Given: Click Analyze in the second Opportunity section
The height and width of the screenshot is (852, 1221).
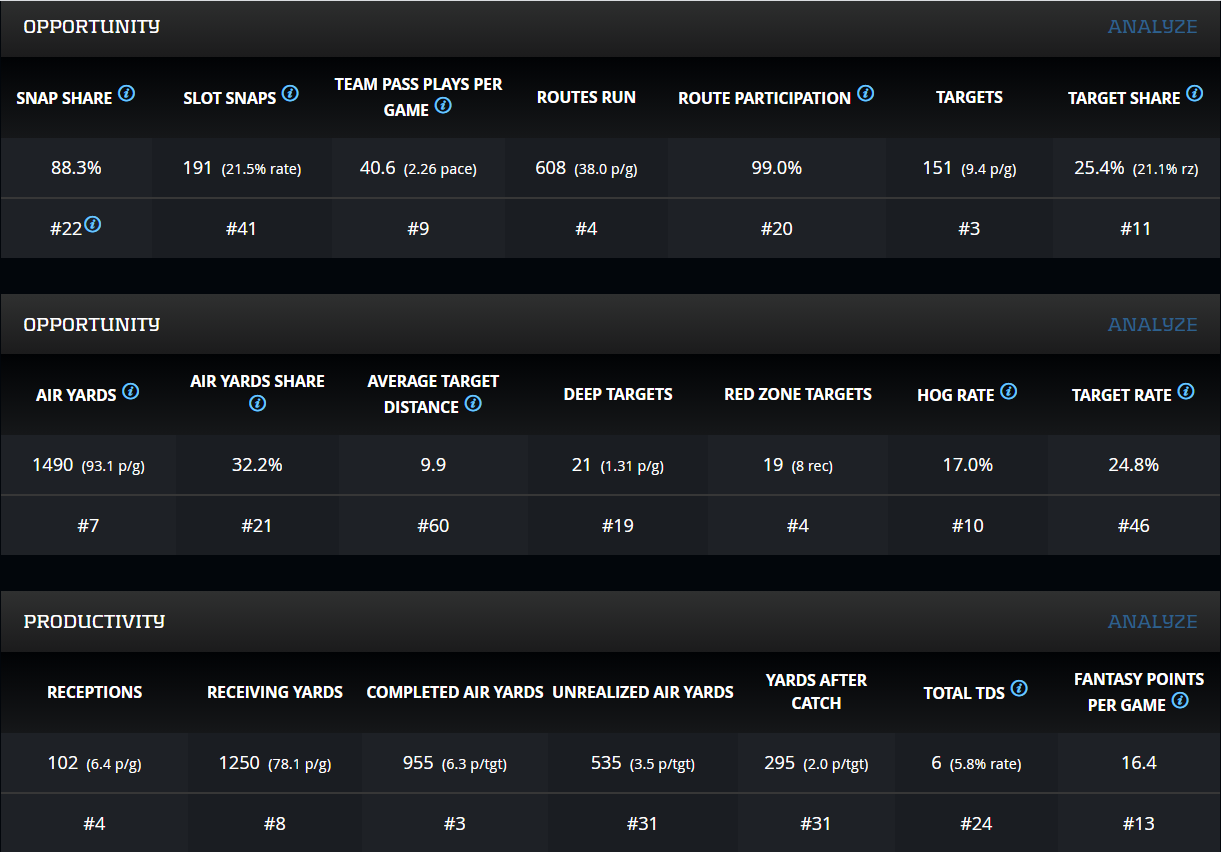Looking at the screenshot, I should pos(1152,325).
